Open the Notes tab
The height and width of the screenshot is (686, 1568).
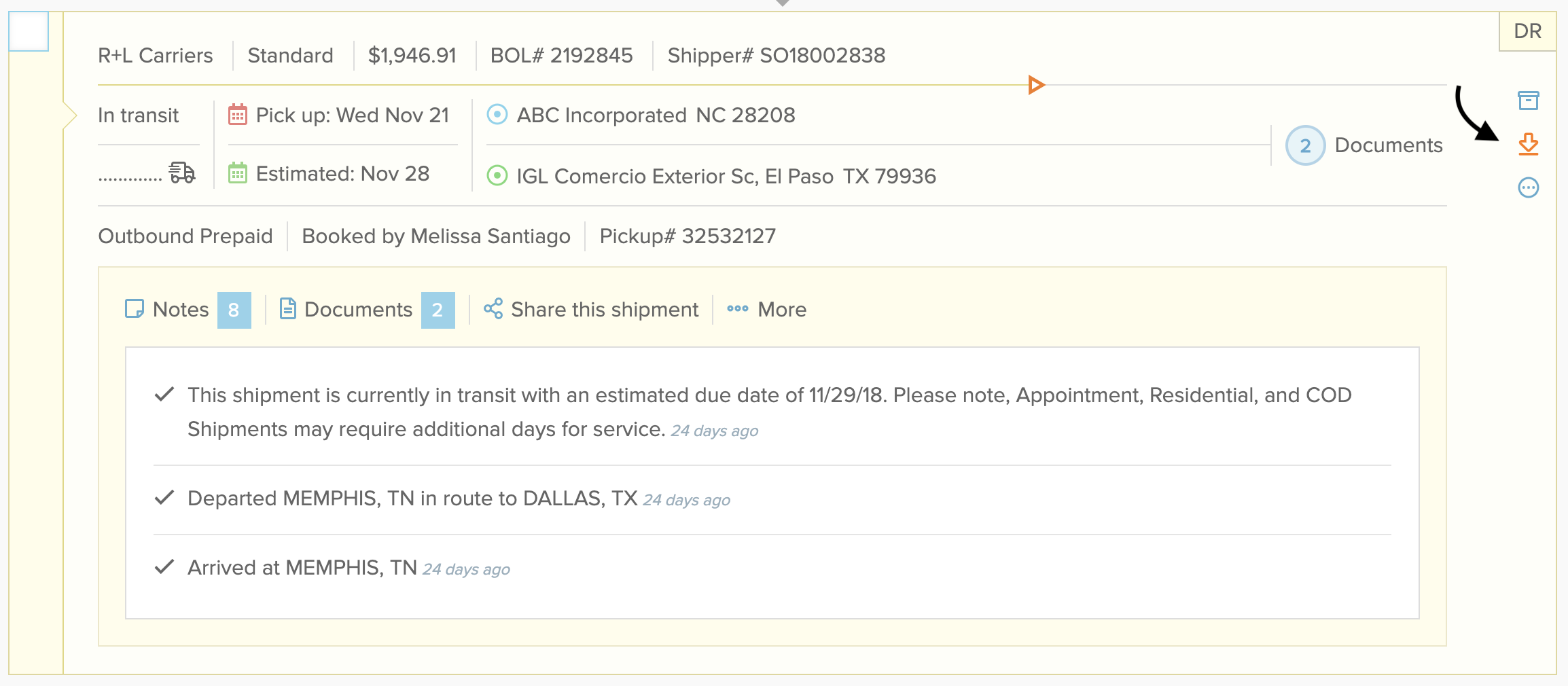tap(188, 310)
